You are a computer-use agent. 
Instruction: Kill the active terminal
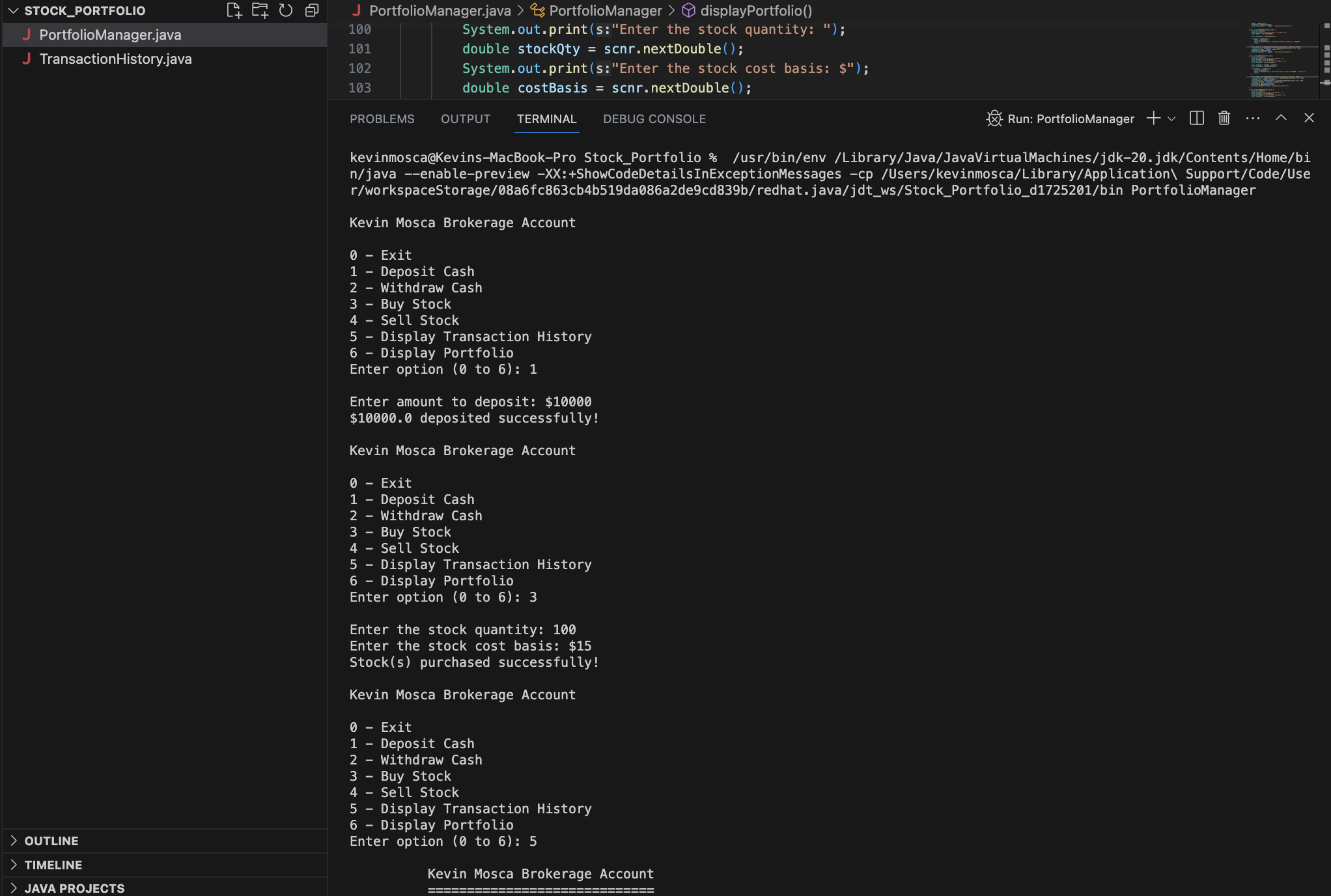1224,119
